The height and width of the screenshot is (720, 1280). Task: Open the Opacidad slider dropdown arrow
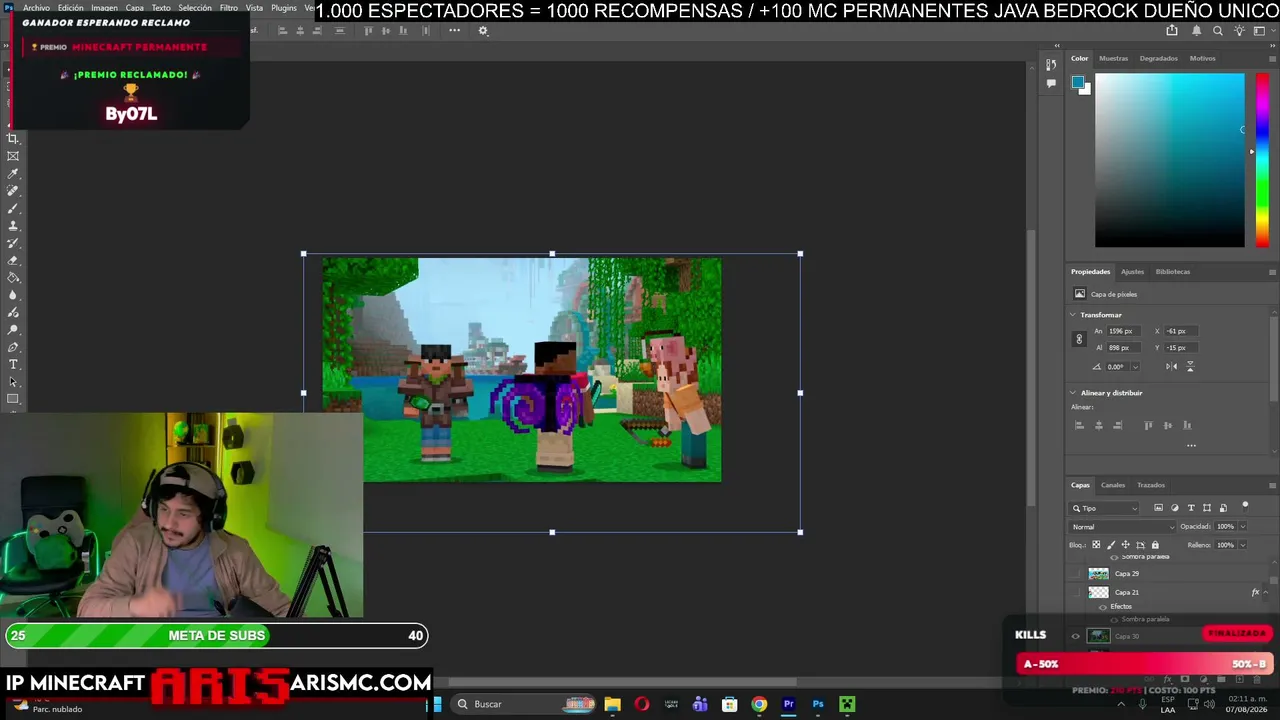click(1243, 527)
